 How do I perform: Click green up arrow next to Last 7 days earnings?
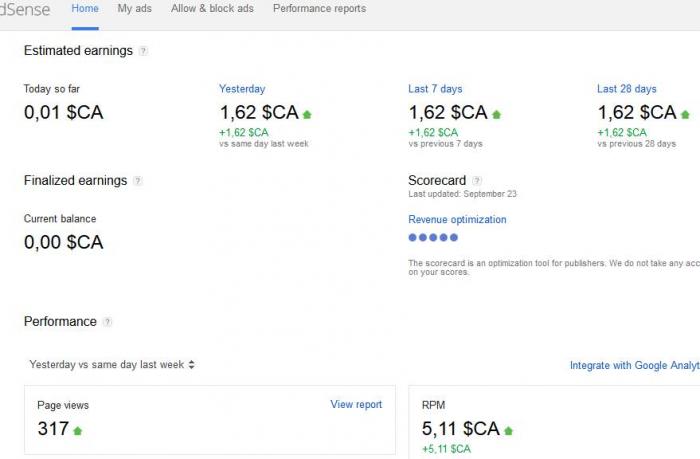496,115
